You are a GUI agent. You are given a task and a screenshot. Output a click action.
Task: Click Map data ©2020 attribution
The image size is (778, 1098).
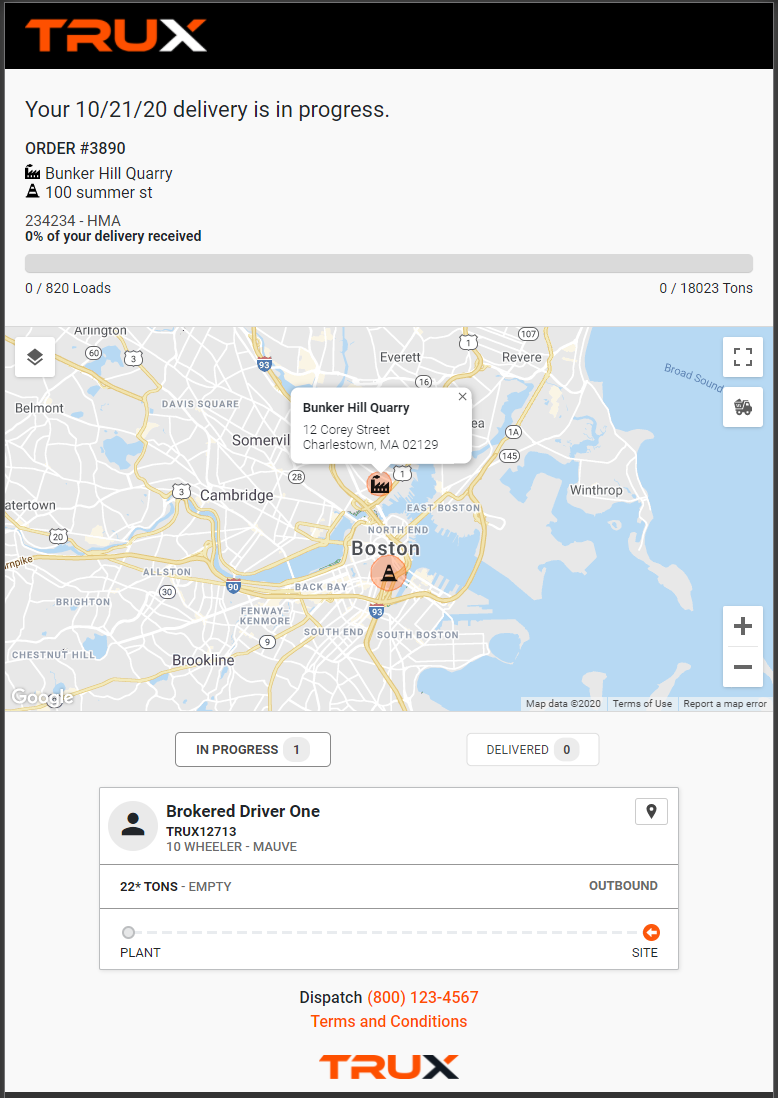tap(563, 704)
